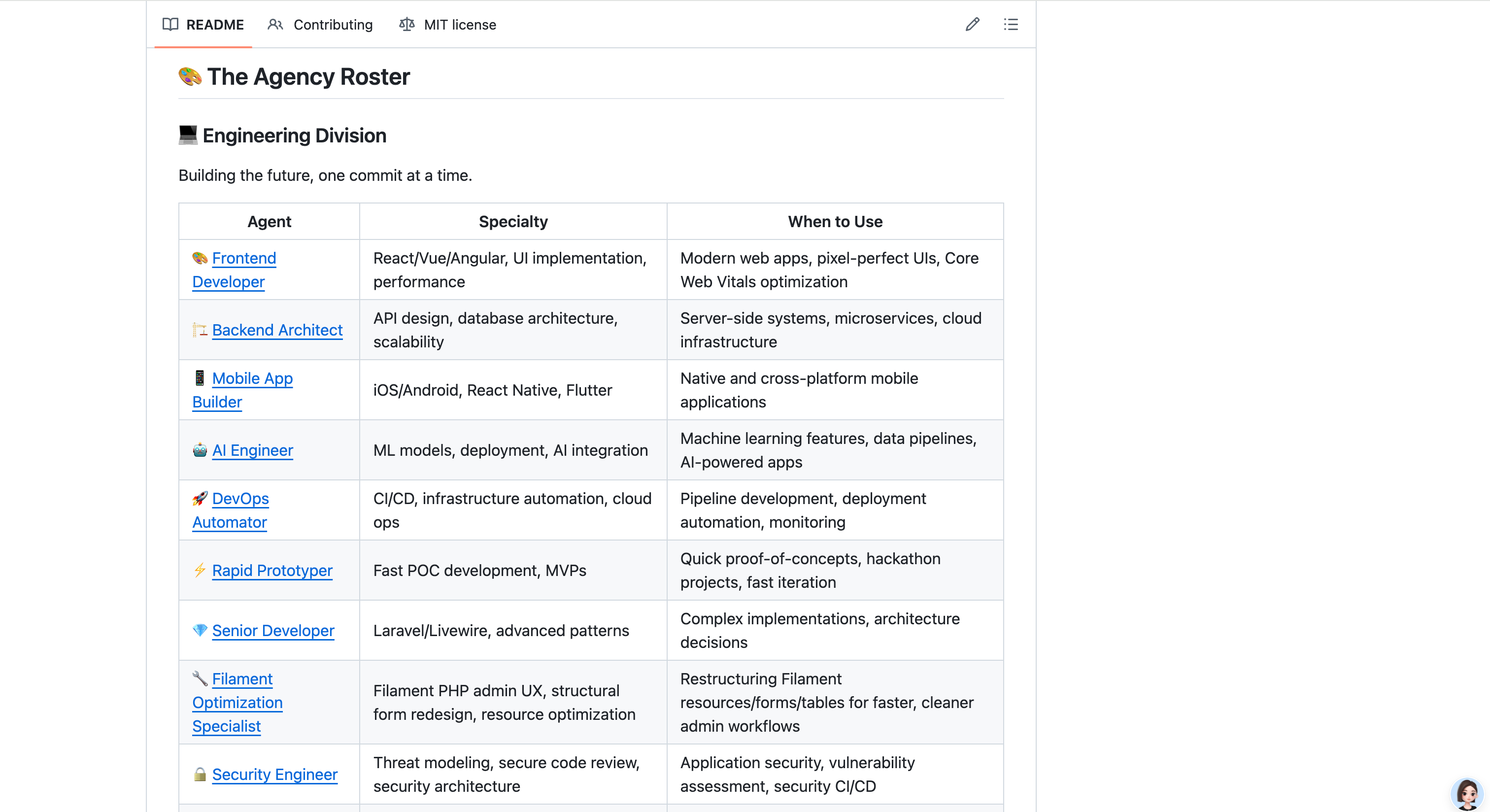1490x812 pixels.
Task: Follow the Mobile App Builder link
Action: 243,390
